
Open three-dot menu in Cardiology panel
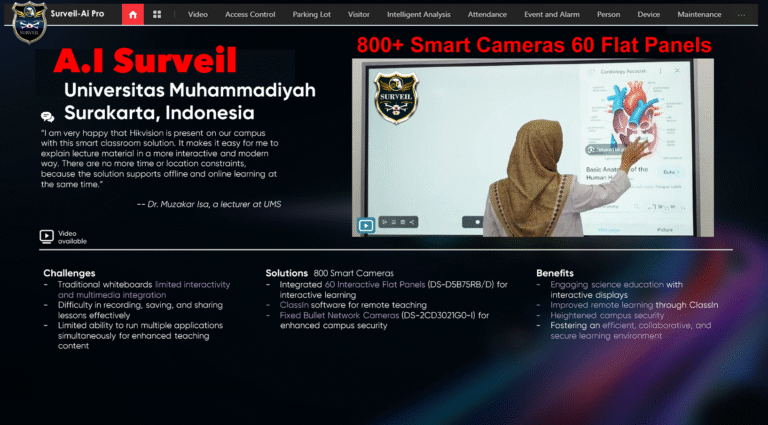[x=660, y=71]
